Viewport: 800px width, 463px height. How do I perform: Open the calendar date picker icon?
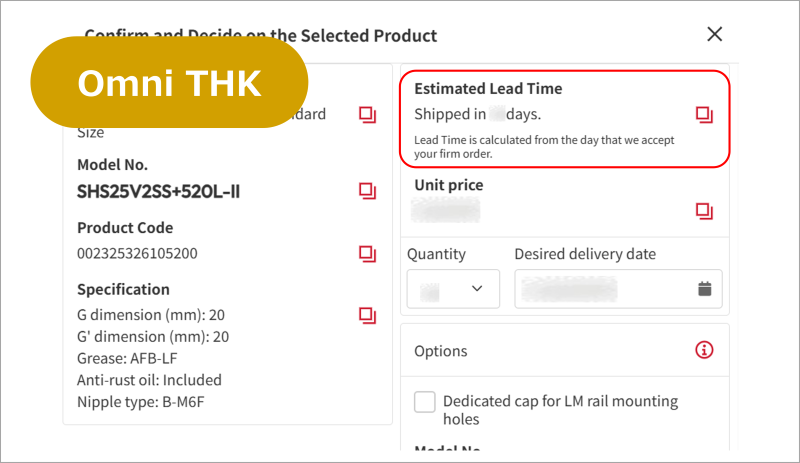pyautogui.click(x=704, y=289)
